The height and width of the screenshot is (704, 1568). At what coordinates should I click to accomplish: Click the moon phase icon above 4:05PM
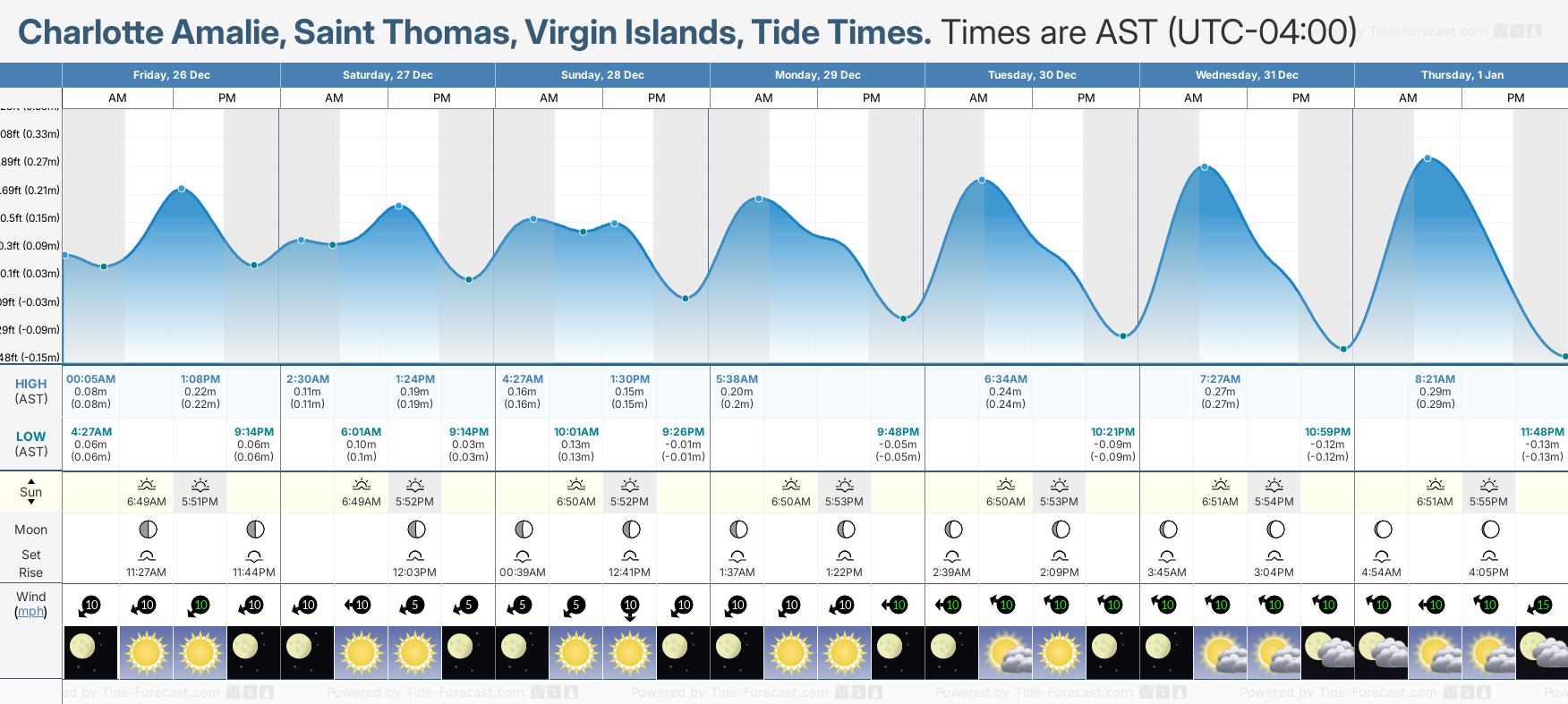pos(1489,530)
